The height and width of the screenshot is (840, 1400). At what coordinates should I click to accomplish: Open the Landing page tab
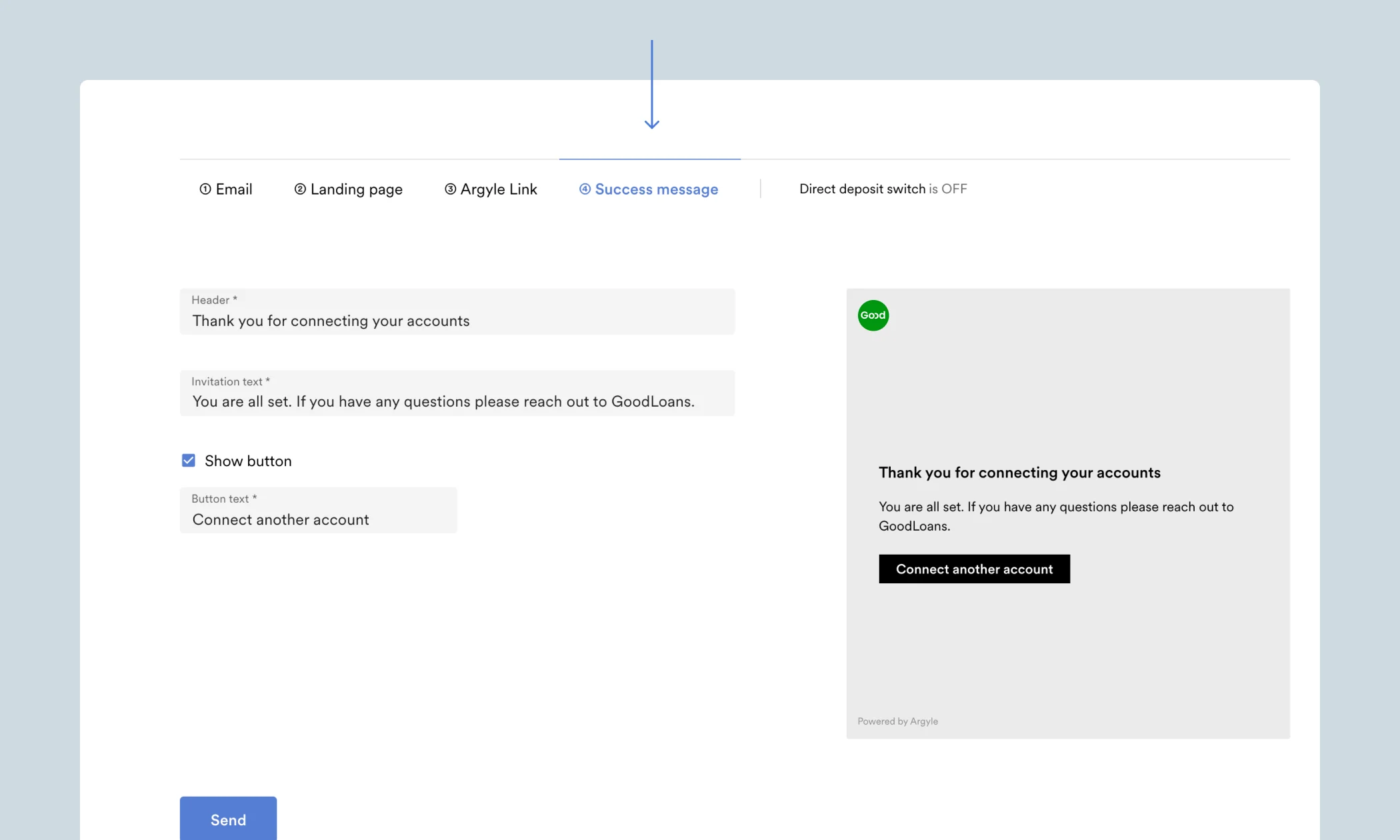pyautogui.click(x=348, y=189)
